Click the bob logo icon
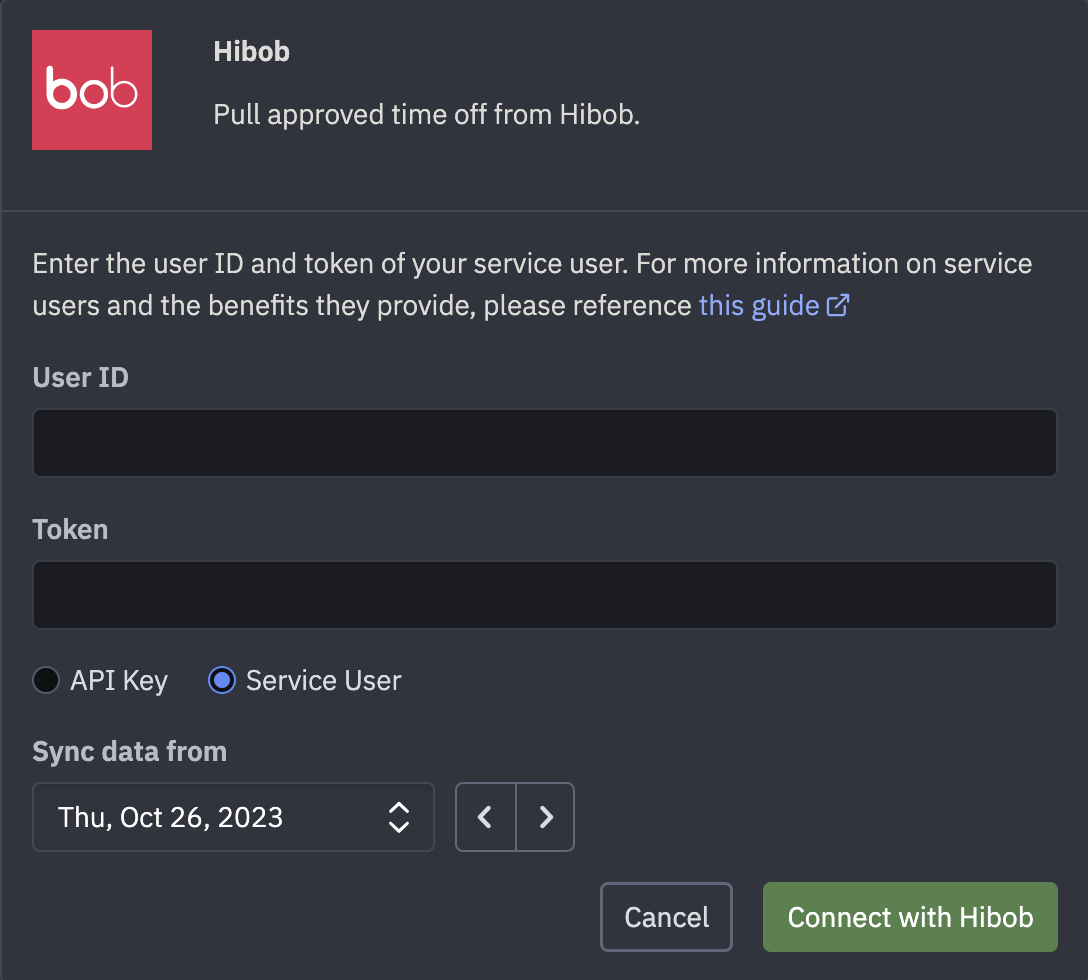1088x980 pixels. [91, 90]
